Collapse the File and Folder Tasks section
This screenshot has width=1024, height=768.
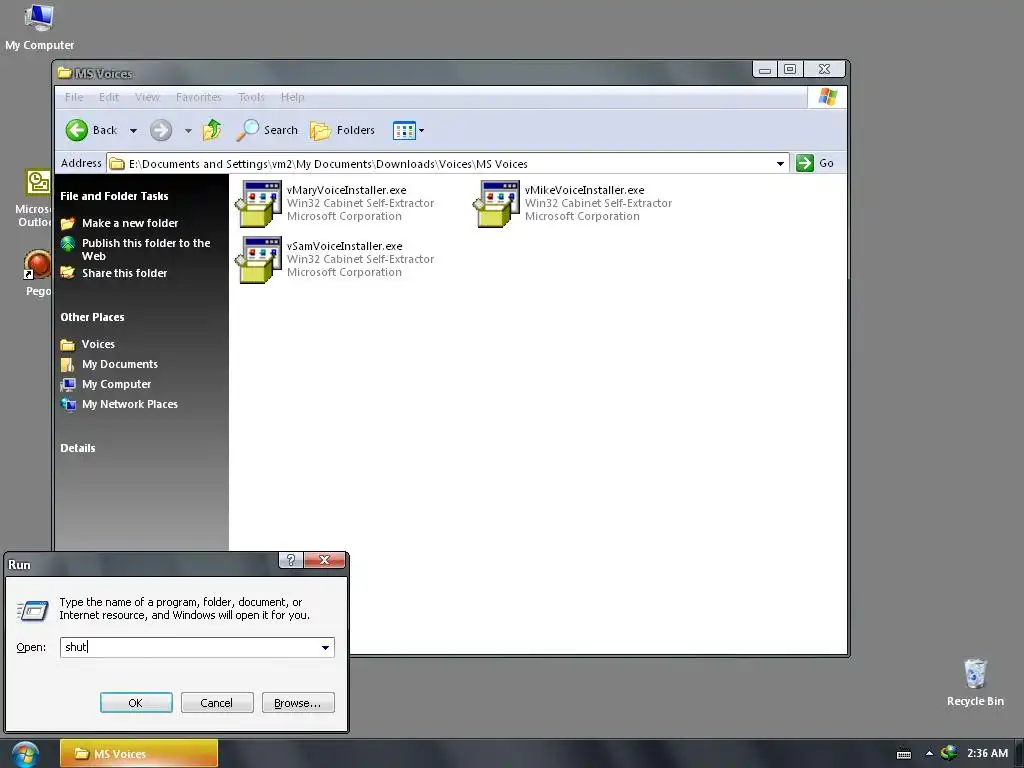(x=114, y=196)
